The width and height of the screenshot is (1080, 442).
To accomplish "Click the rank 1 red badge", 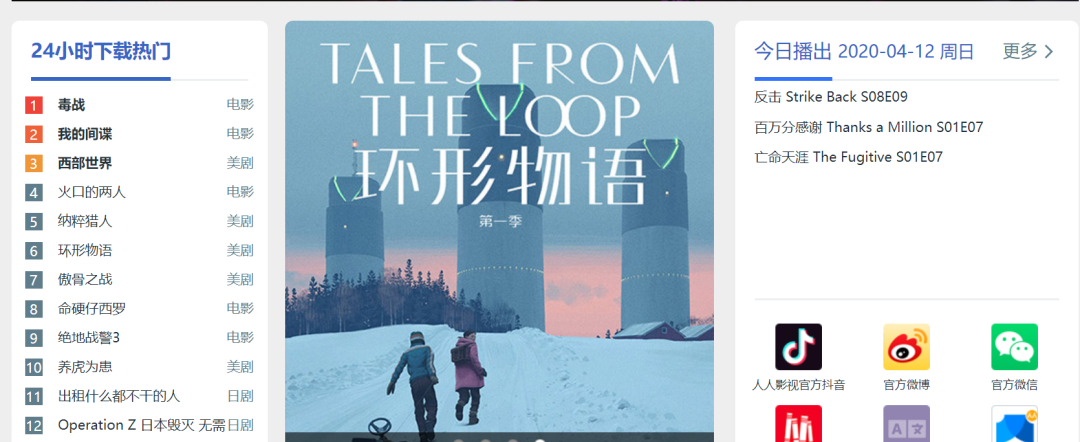I will click(x=34, y=105).
